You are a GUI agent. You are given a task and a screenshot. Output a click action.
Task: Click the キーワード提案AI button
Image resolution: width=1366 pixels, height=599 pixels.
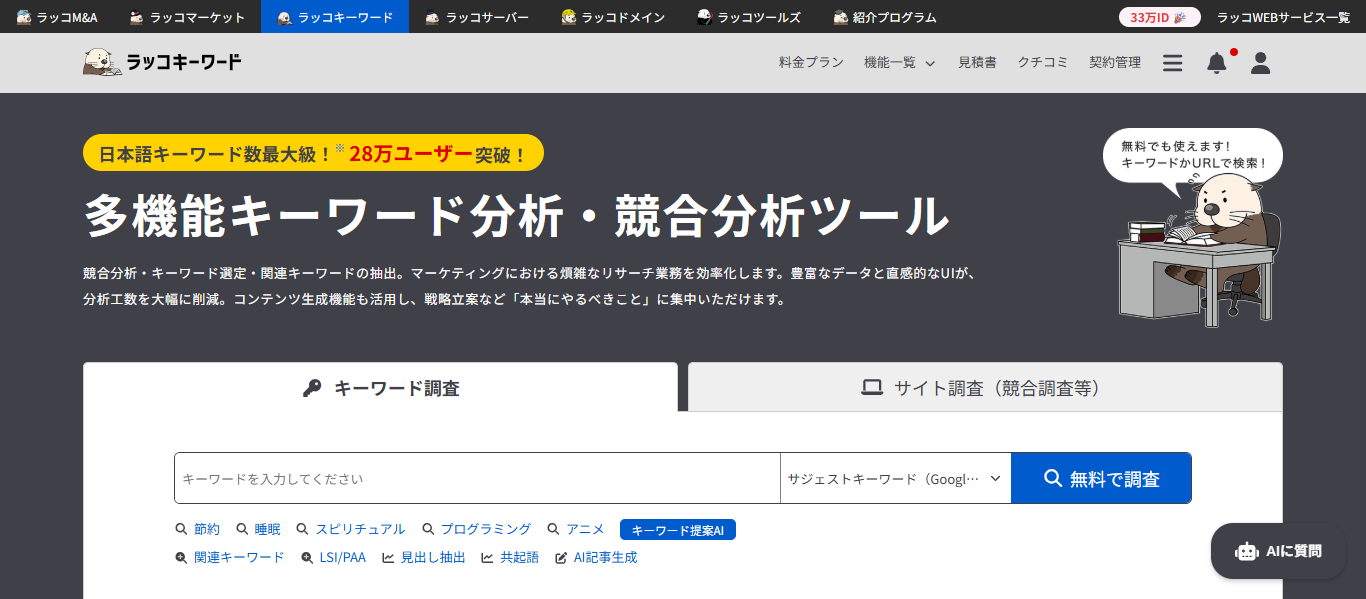[x=677, y=529]
